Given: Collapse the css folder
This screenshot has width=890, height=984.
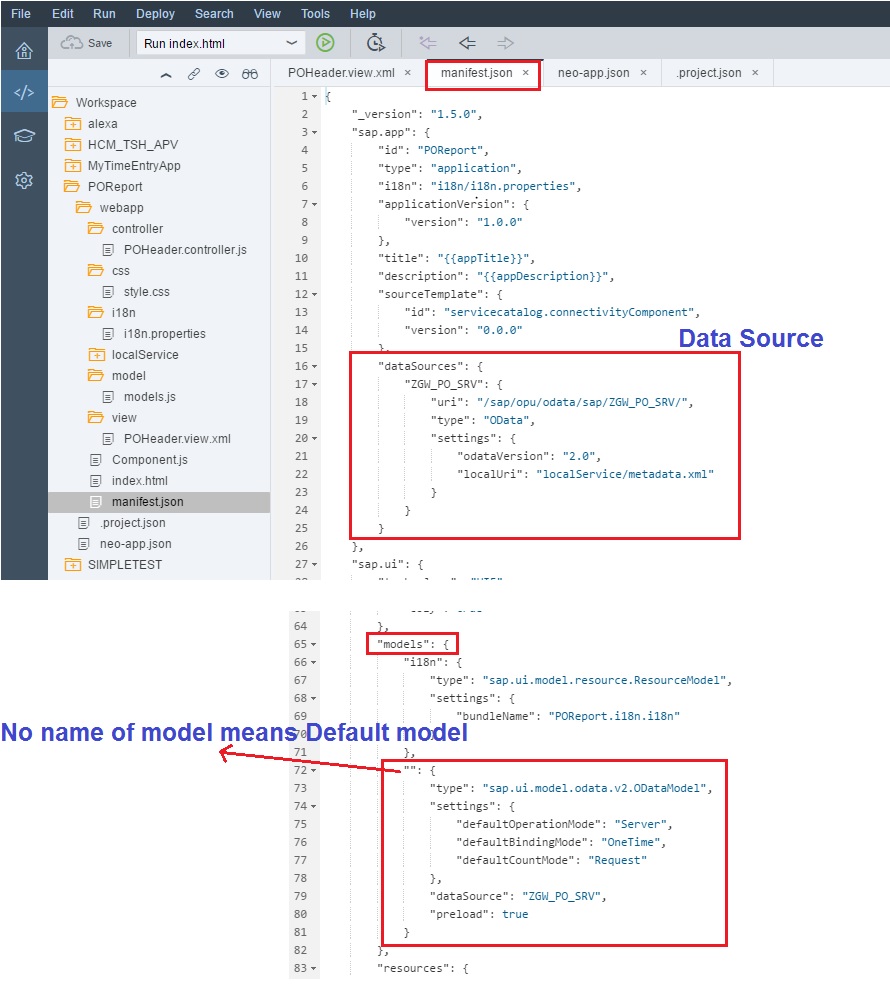Looking at the screenshot, I should (96, 271).
